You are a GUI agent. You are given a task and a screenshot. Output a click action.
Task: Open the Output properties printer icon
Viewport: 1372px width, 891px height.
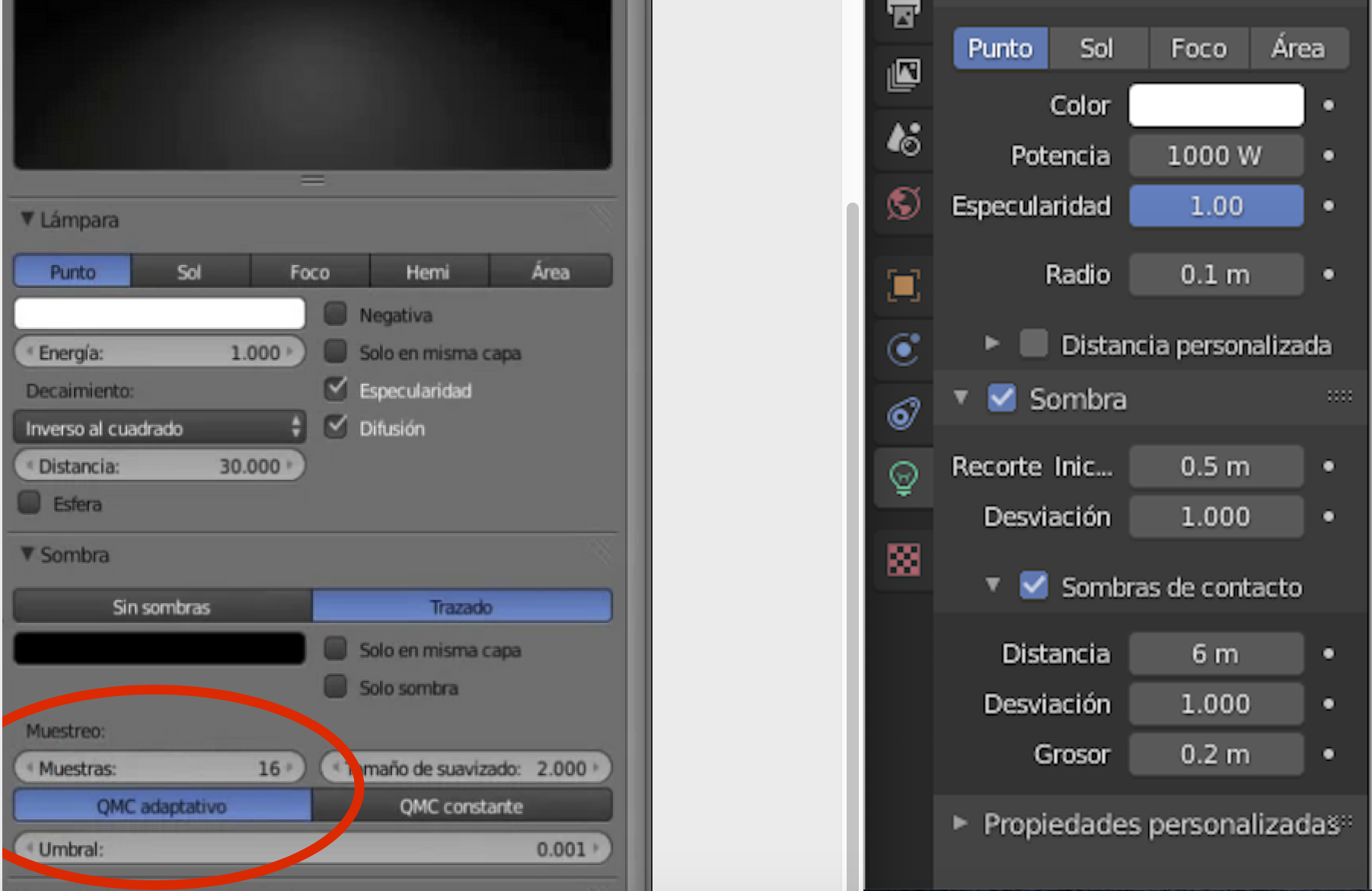pyautogui.click(x=903, y=14)
